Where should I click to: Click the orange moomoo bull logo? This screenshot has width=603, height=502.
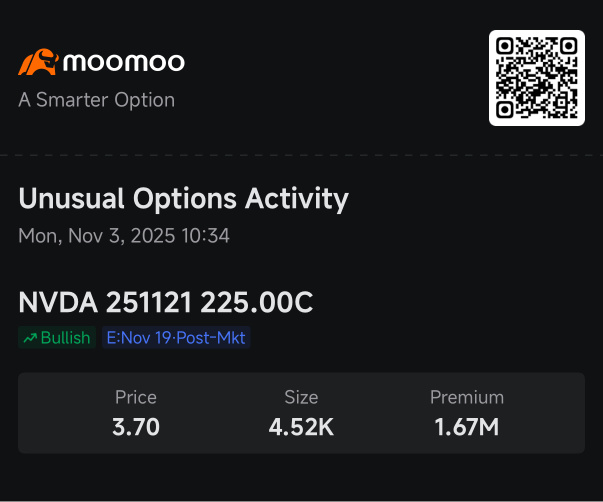[37, 63]
